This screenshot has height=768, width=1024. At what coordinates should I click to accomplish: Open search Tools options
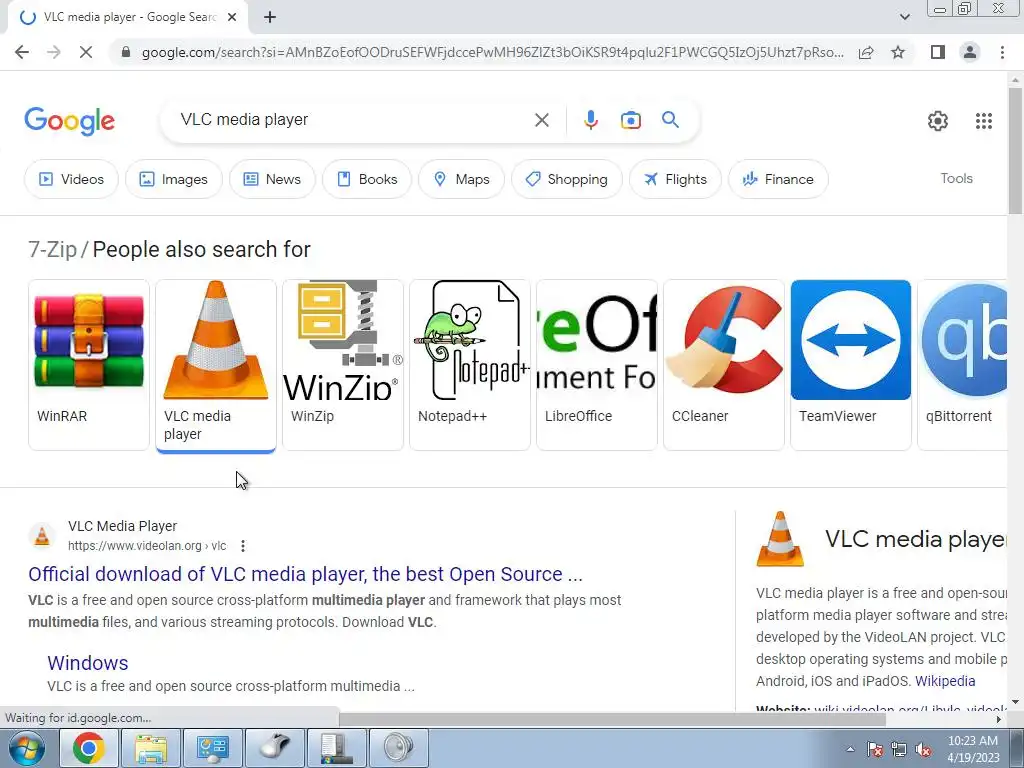tap(956, 178)
